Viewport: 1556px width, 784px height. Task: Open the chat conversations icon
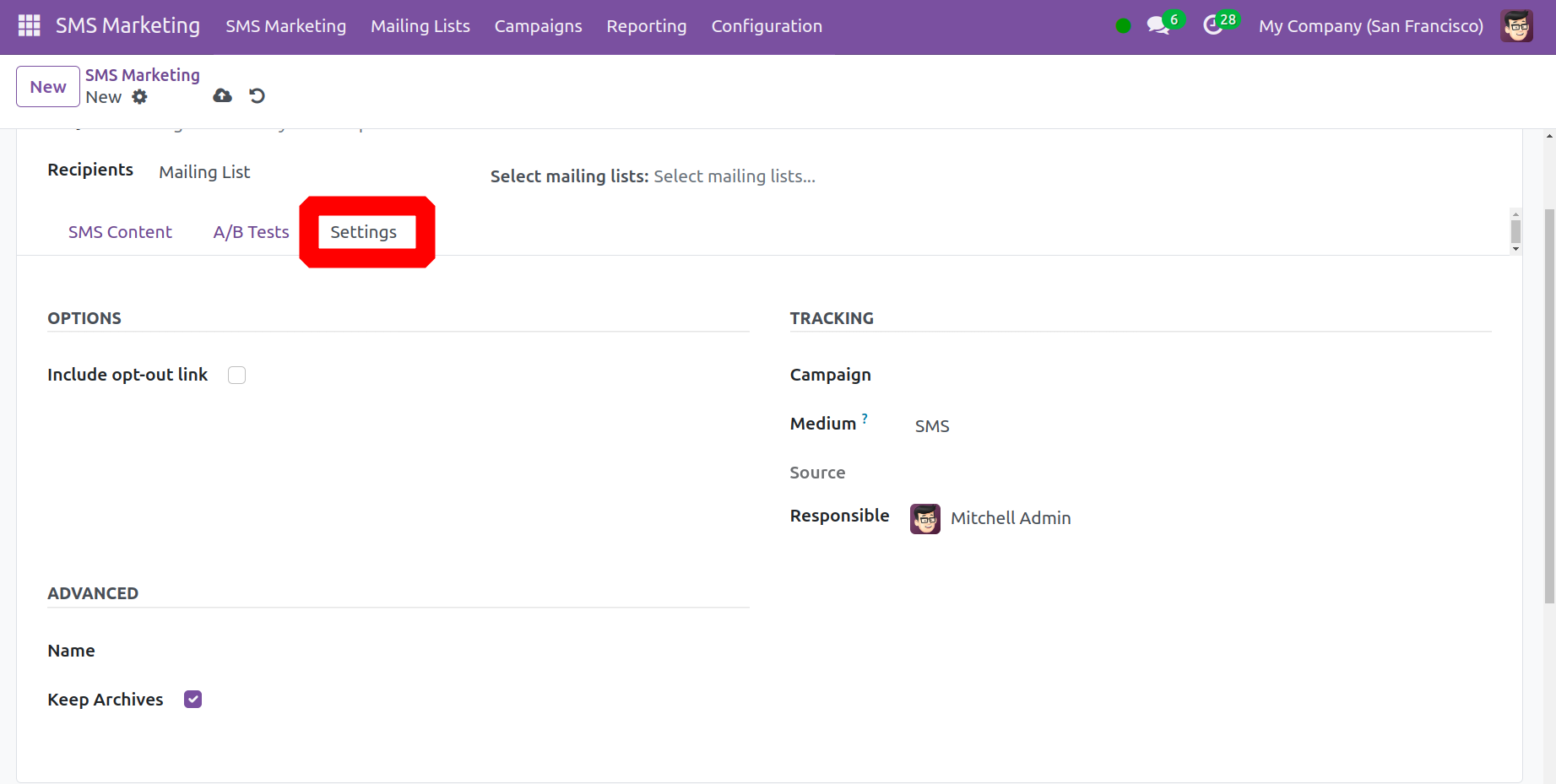point(1158,26)
